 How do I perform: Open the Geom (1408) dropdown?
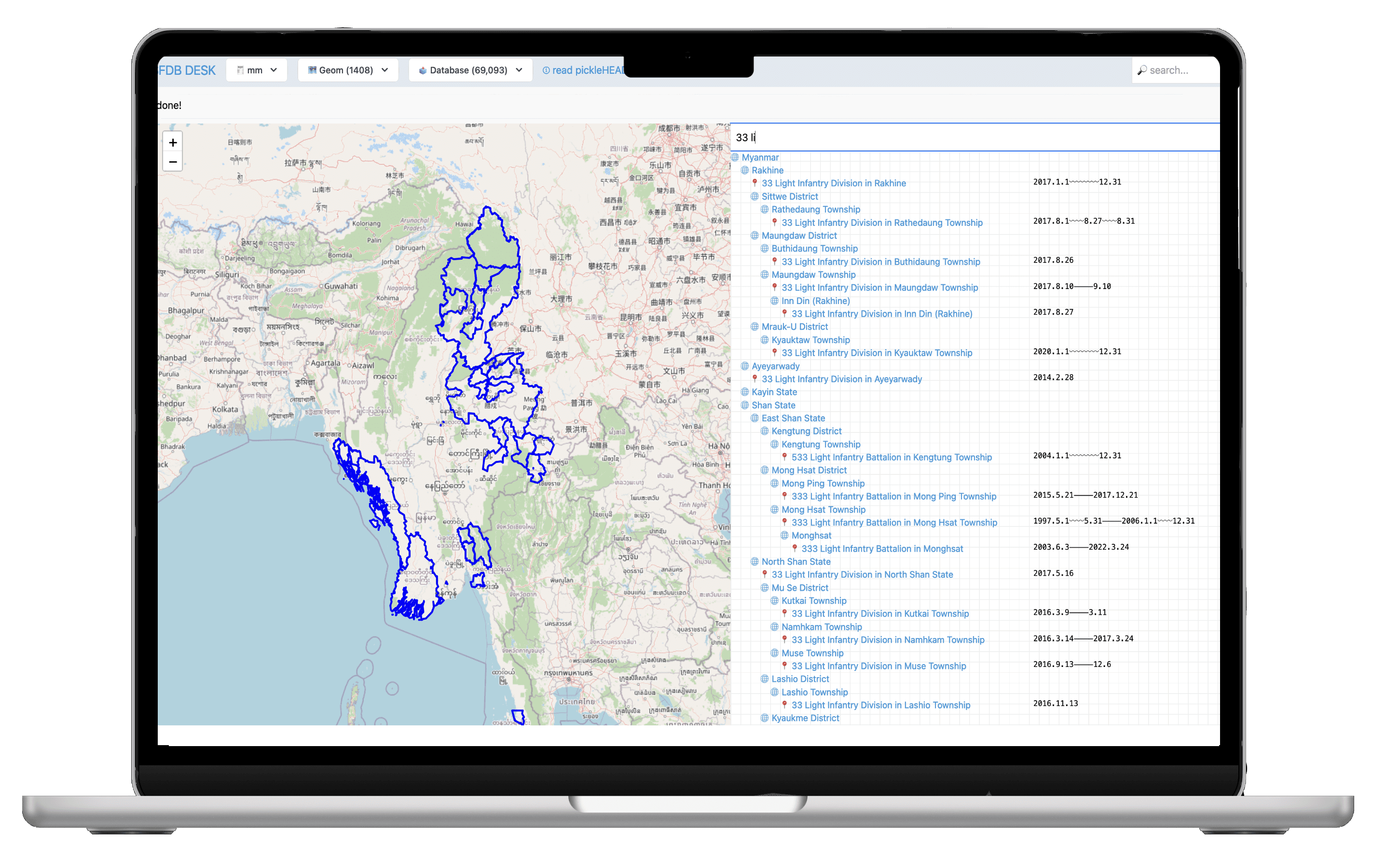(x=348, y=69)
